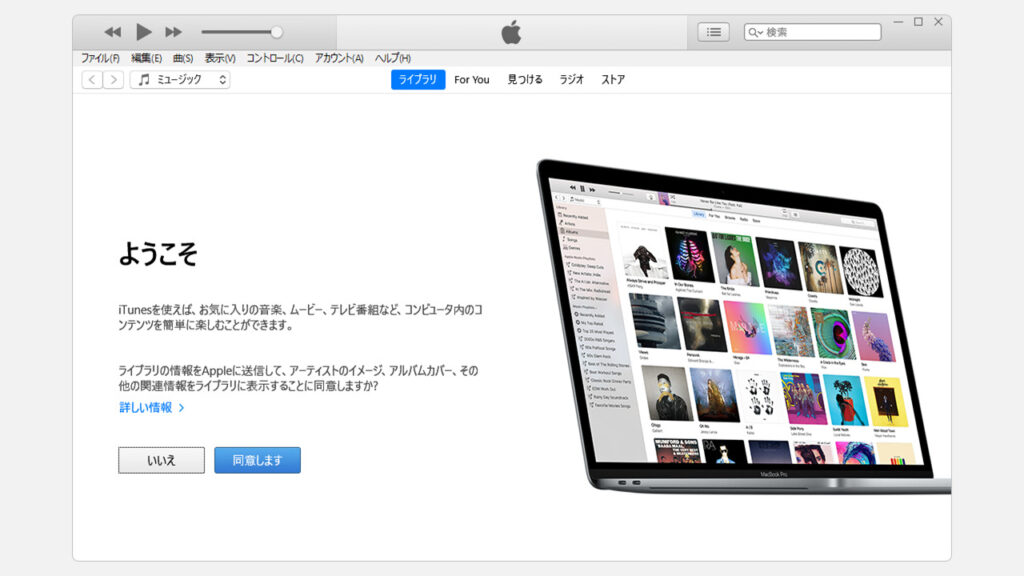
Task: Open the 曲(S) menu
Action: coord(183,58)
